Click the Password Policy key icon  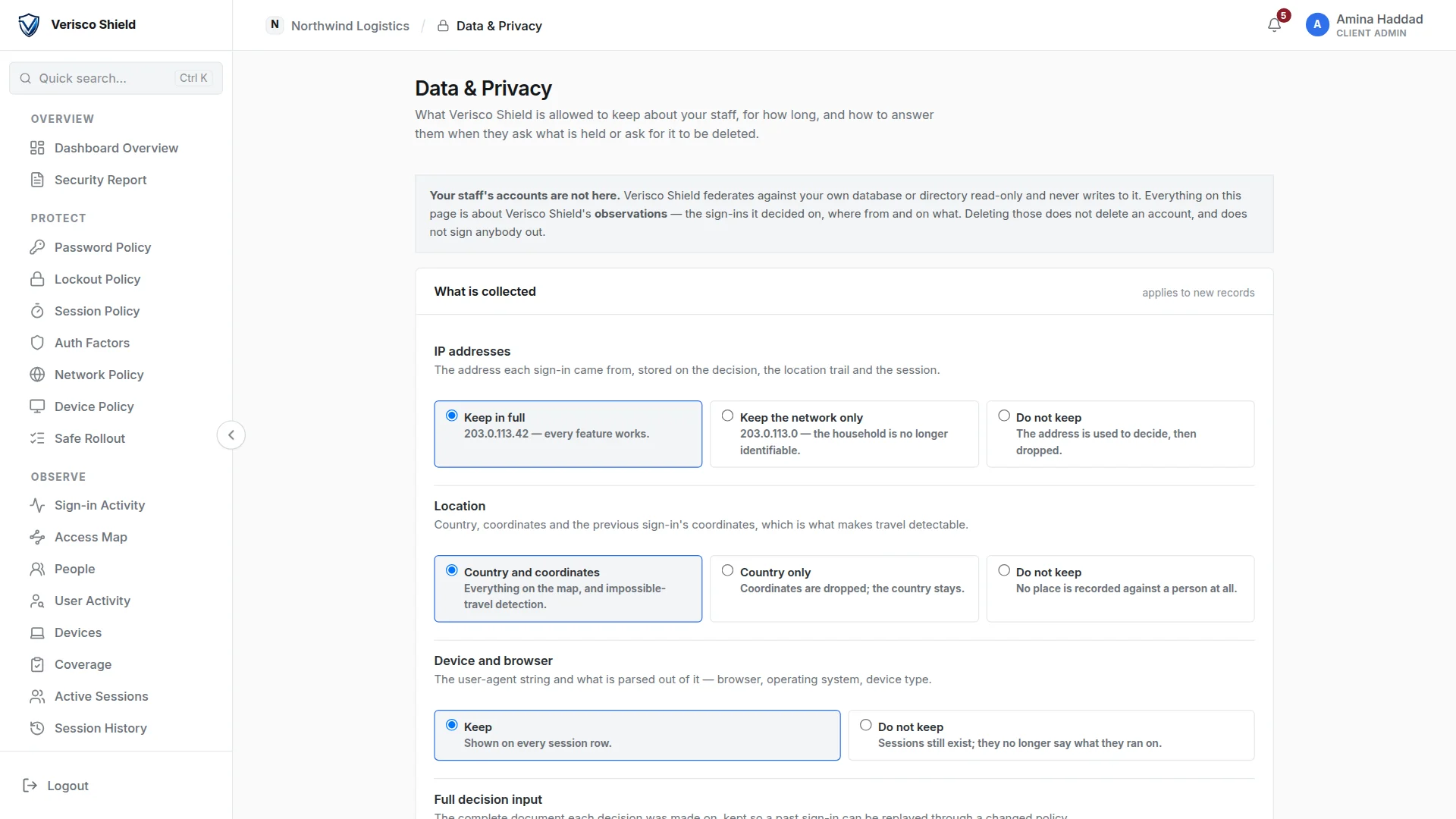point(37,247)
